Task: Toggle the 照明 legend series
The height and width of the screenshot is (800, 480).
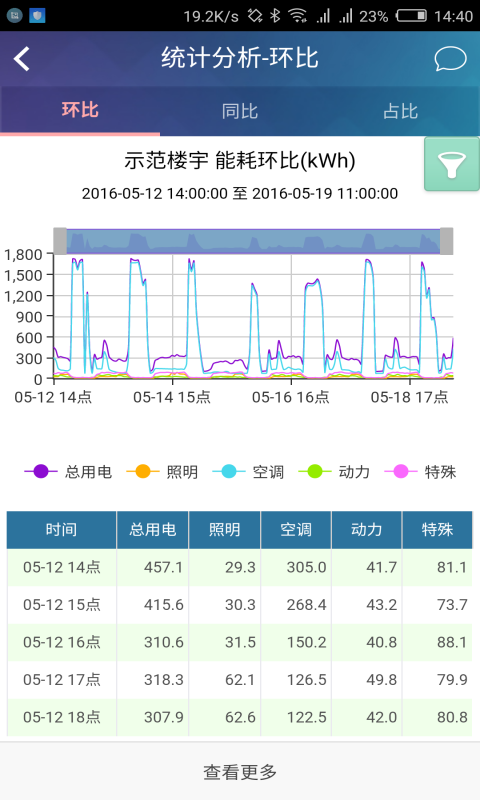Action: click(x=162, y=471)
